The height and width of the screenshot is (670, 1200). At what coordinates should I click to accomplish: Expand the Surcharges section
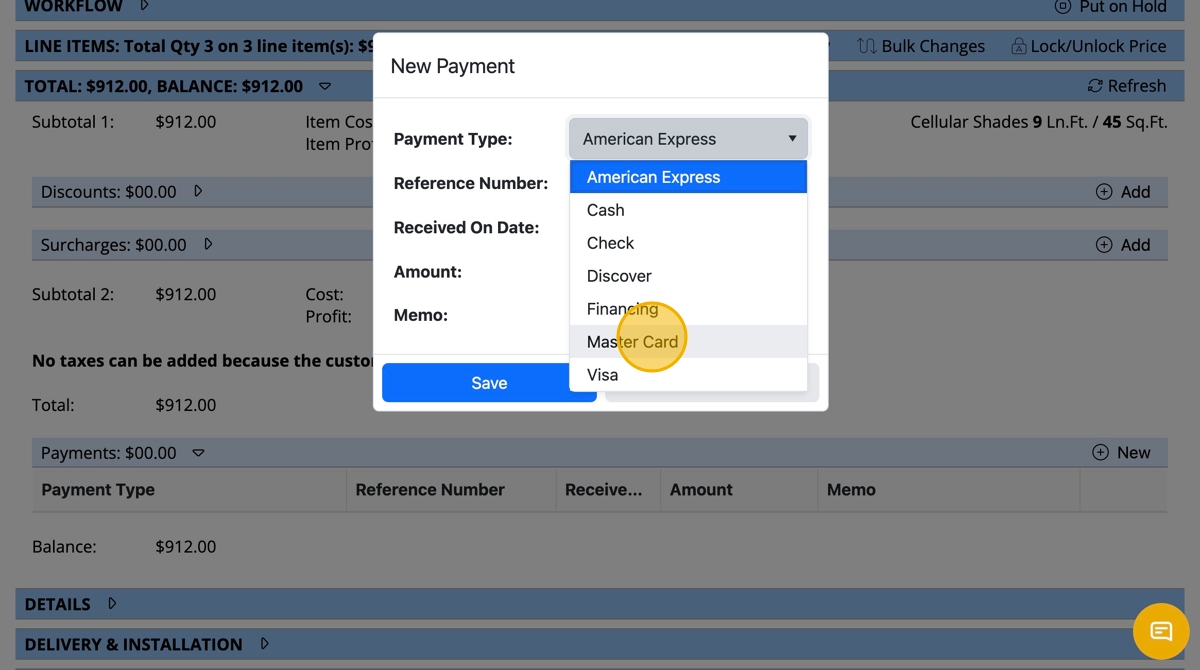[208, 244]
